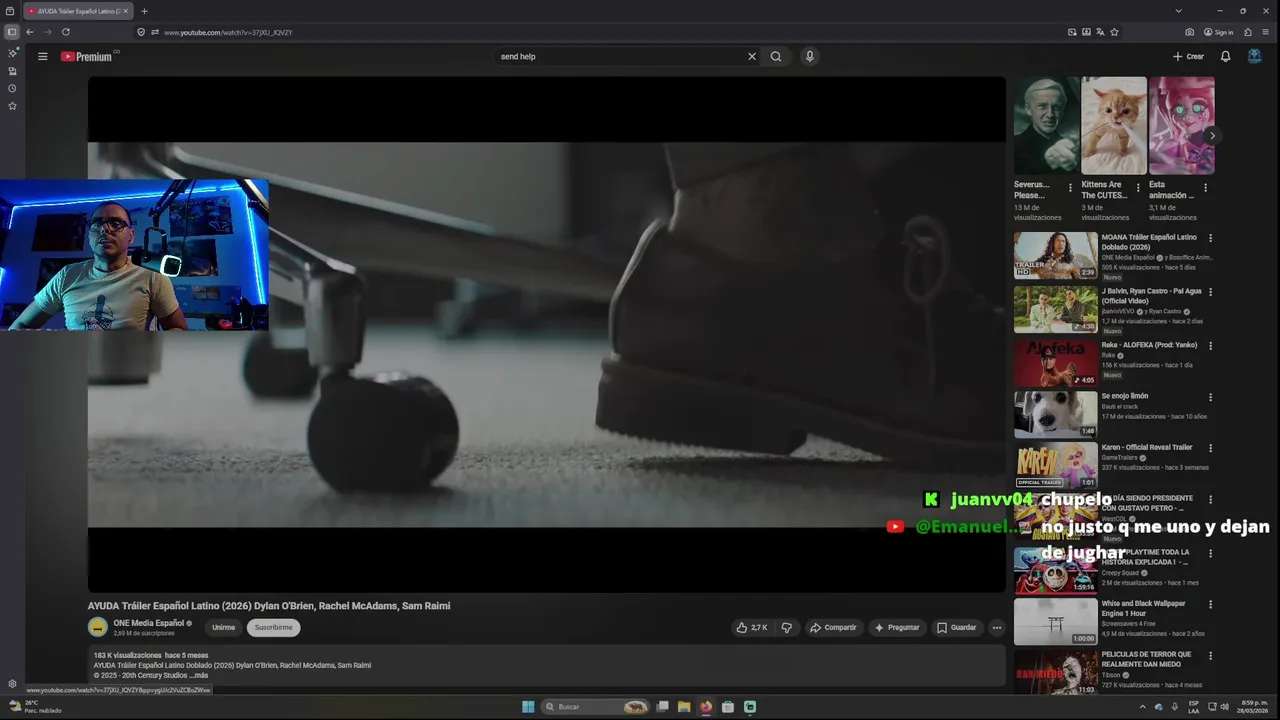Image resolution: width=1280 pixels, height=720 pixels.
Task: Open Karen - Official Reveal Trailer video
Action: (1055, 466)
